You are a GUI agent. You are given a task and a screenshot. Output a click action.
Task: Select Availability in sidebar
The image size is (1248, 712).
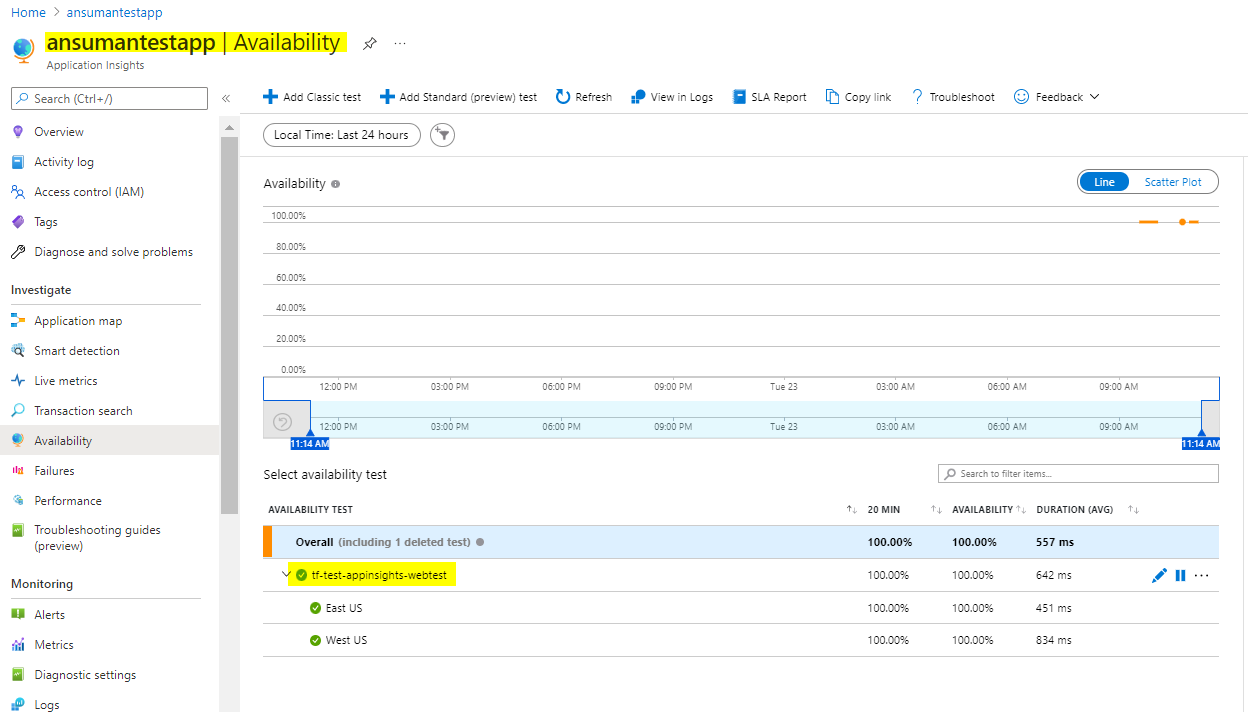pos(109,441)
